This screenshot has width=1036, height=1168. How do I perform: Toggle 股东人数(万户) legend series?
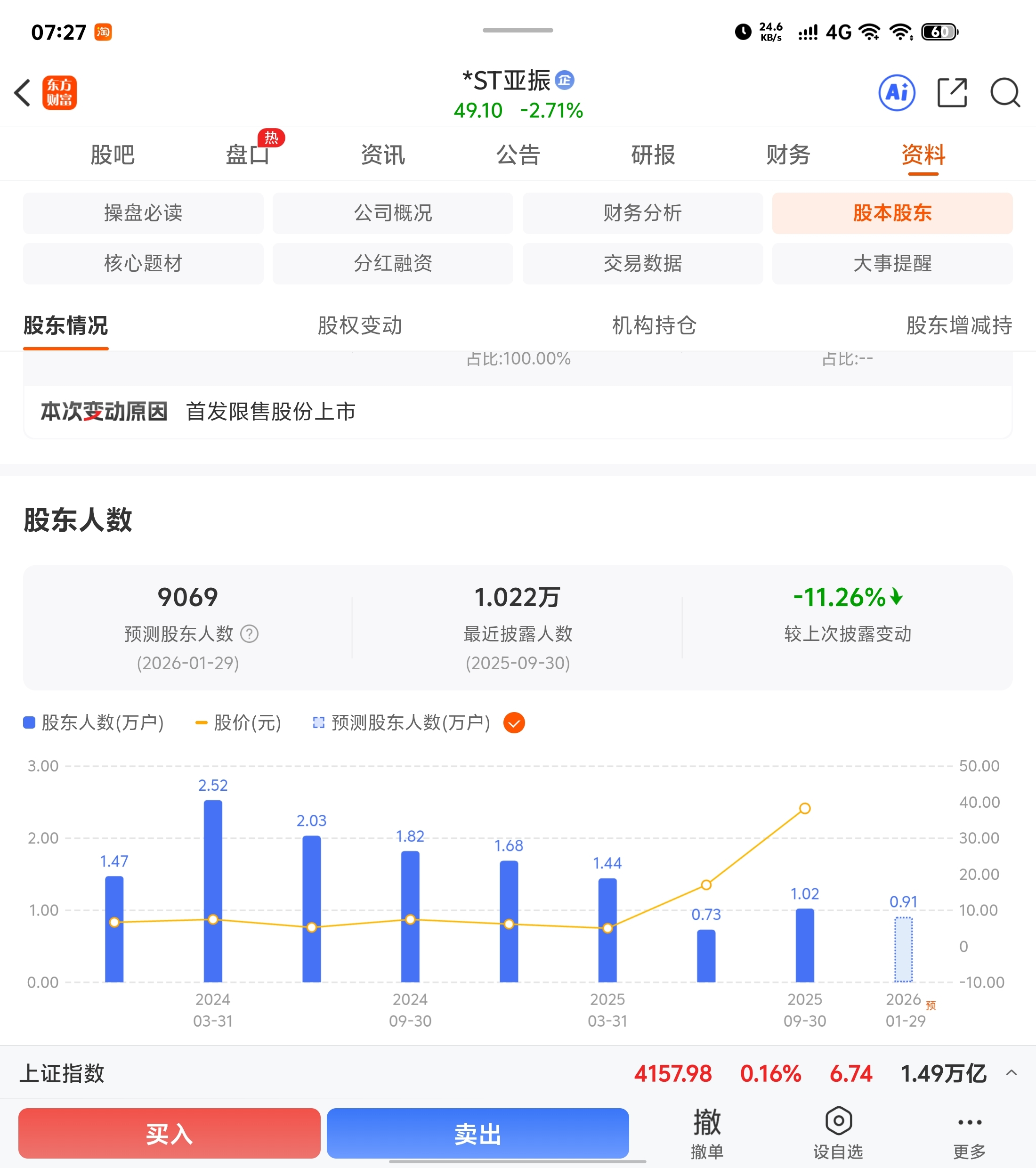tap(94, 723)
